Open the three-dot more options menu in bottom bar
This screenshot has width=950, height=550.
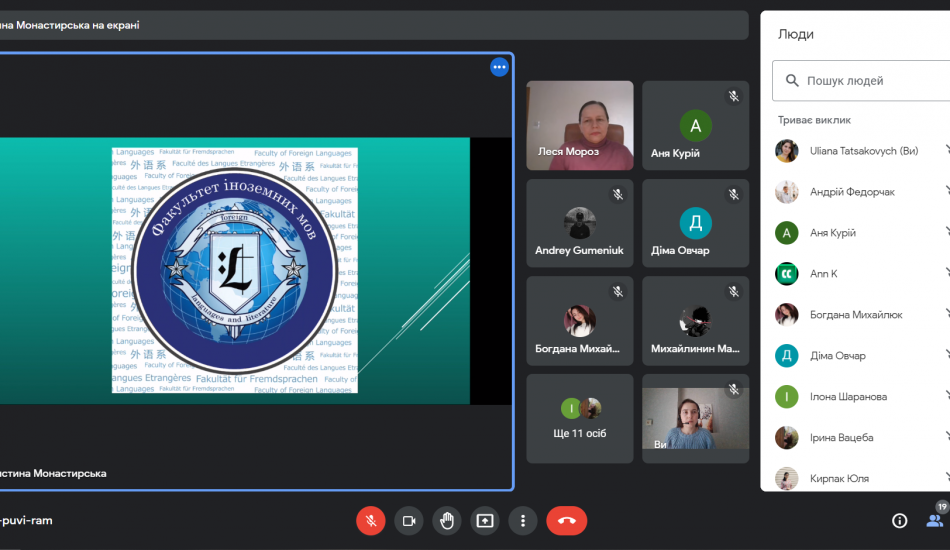522,520
